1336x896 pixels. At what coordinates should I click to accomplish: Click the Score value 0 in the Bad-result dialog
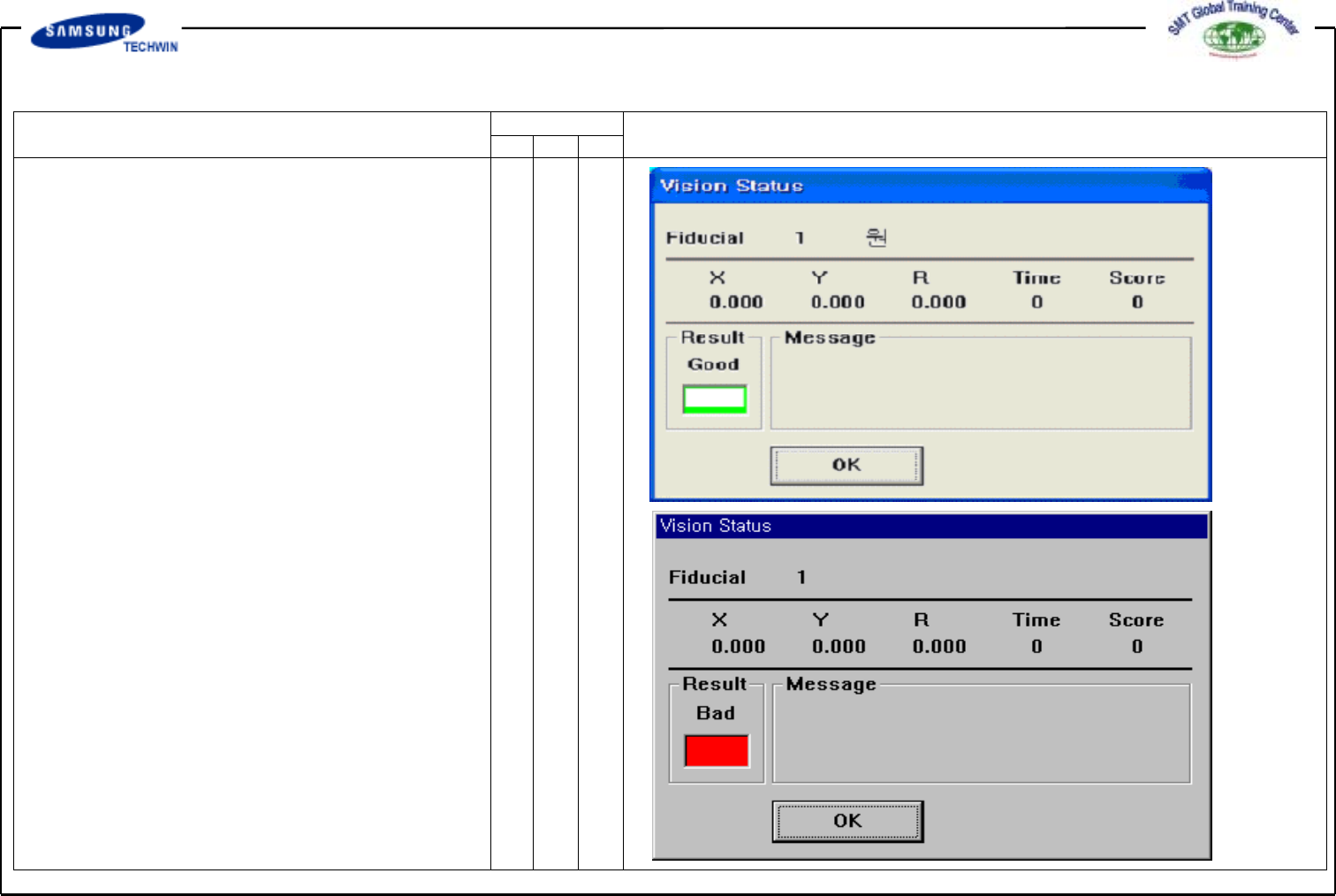point(1137,647)
